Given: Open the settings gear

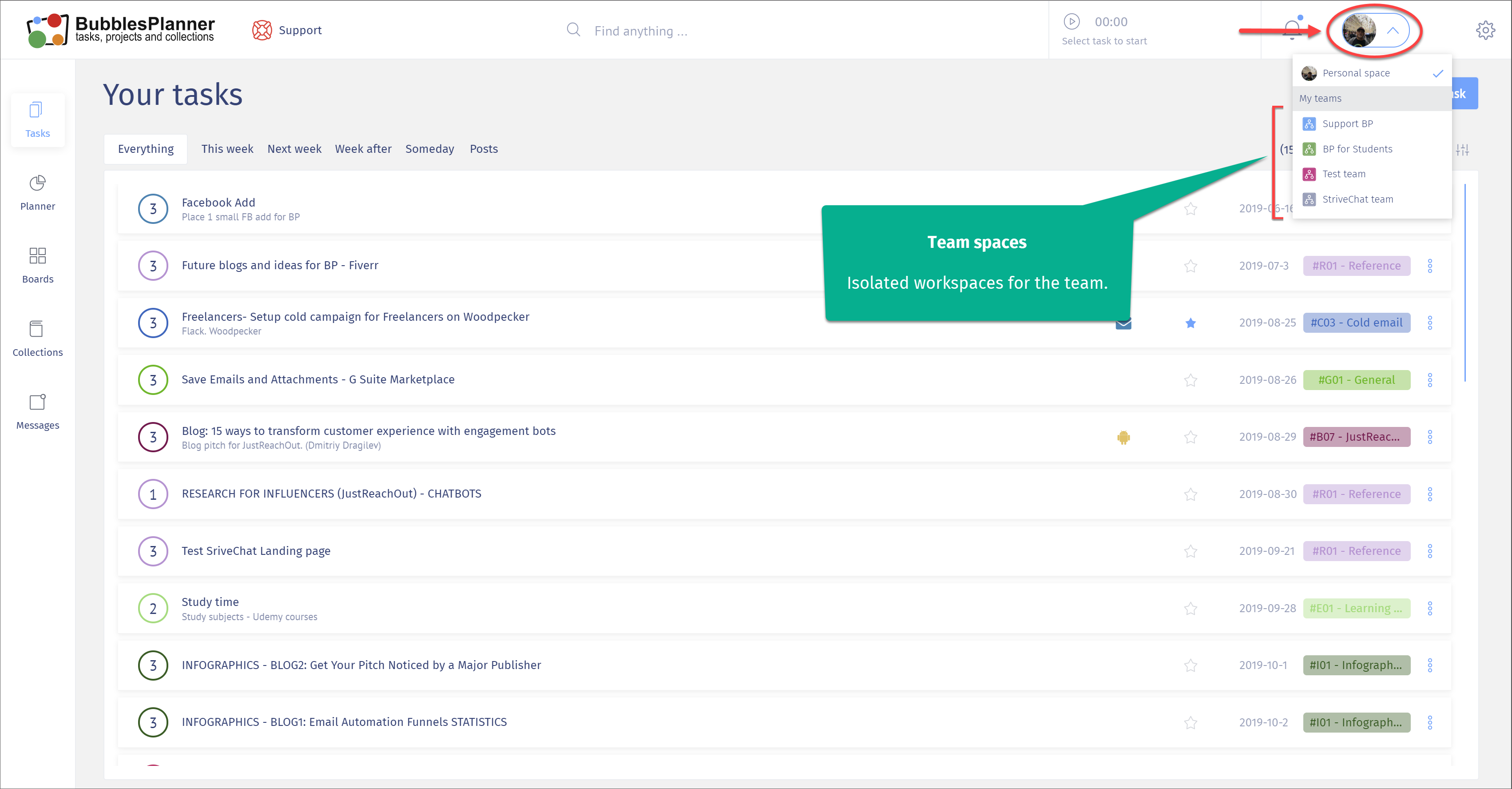Looking at the screenshot, I should [1485, 30].
